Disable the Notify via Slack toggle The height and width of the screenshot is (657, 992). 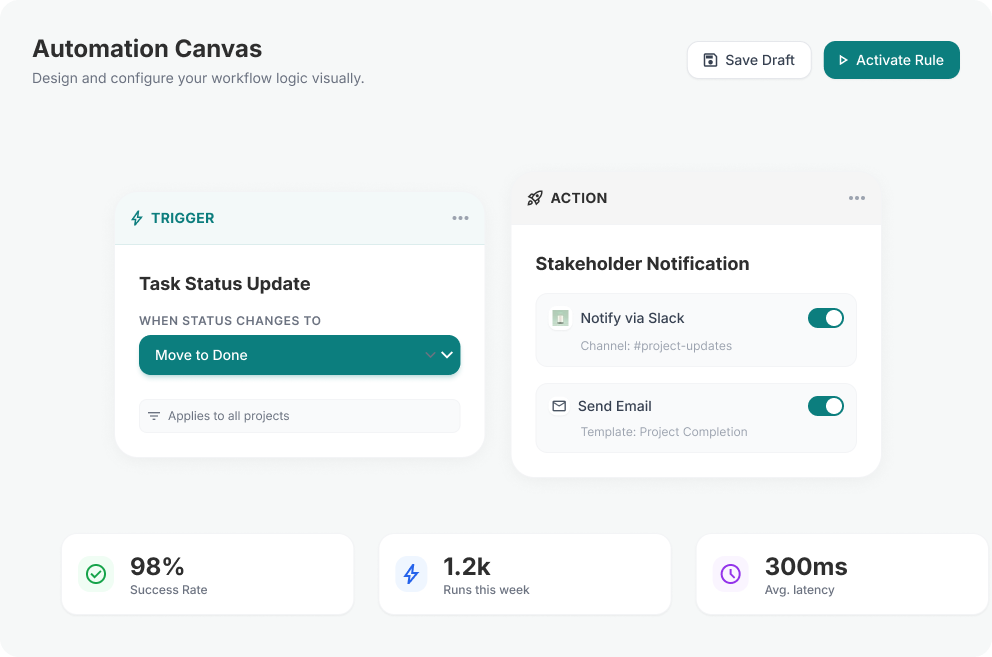(826, 318)
